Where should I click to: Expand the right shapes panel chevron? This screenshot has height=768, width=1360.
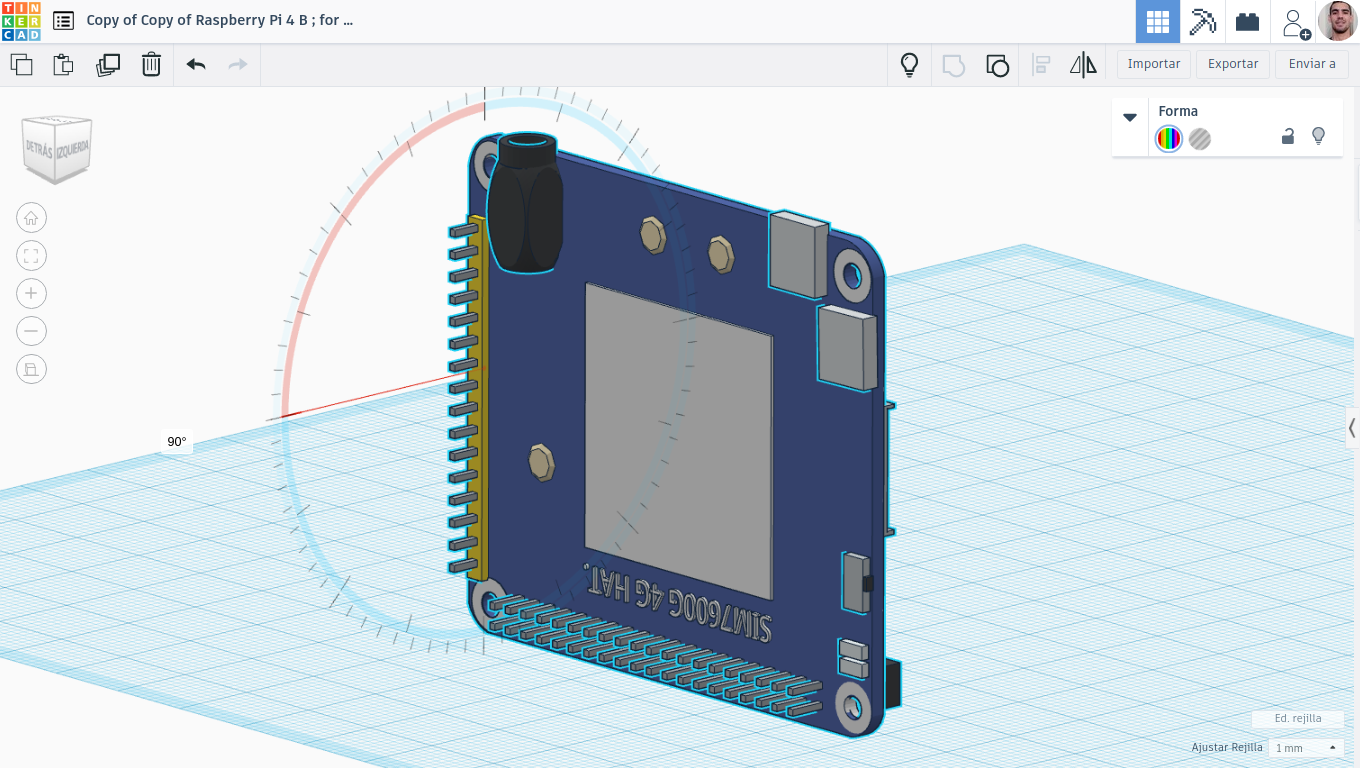click(1352, 428)
